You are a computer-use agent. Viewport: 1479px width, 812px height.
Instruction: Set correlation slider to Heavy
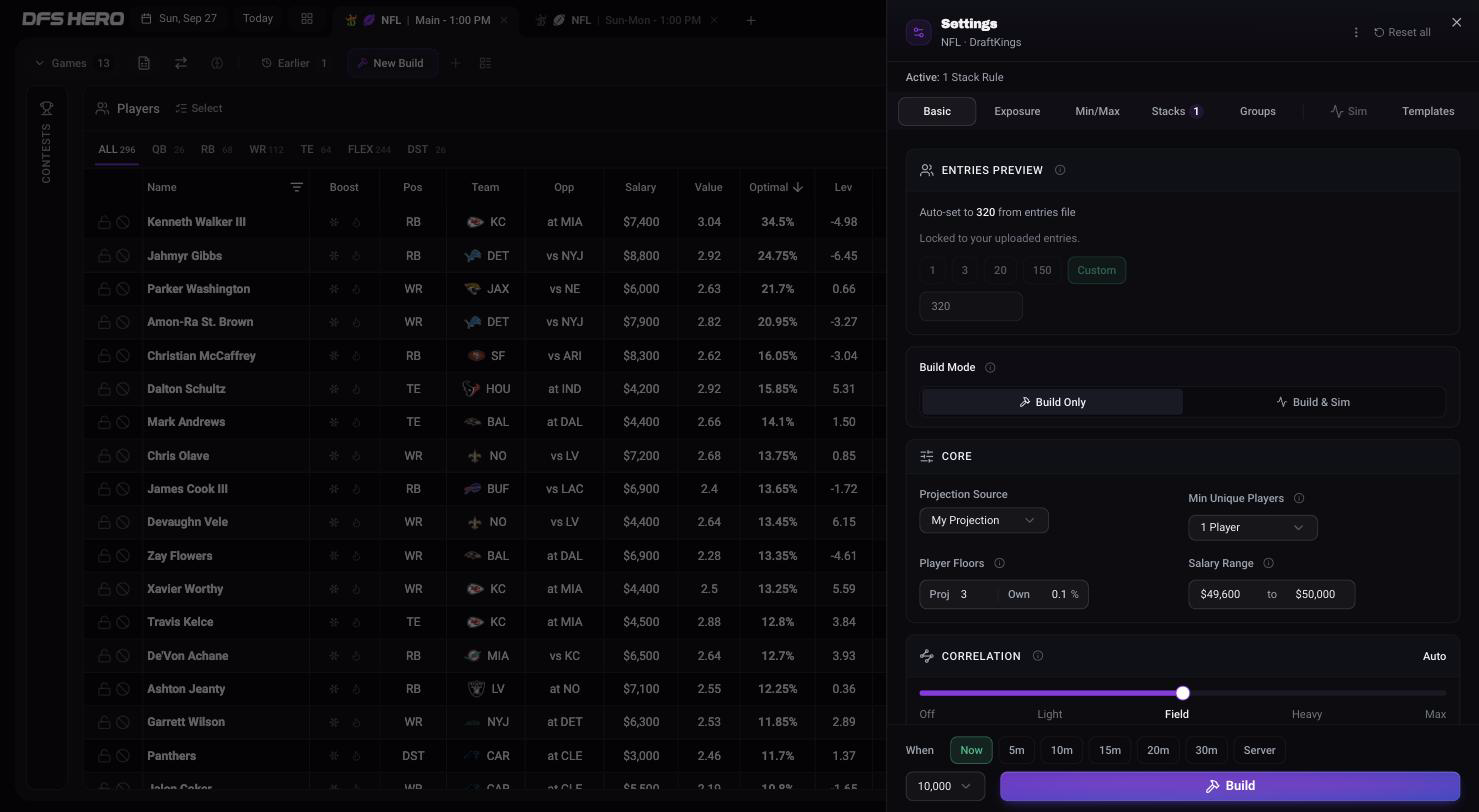click(x=1307, y=714)
